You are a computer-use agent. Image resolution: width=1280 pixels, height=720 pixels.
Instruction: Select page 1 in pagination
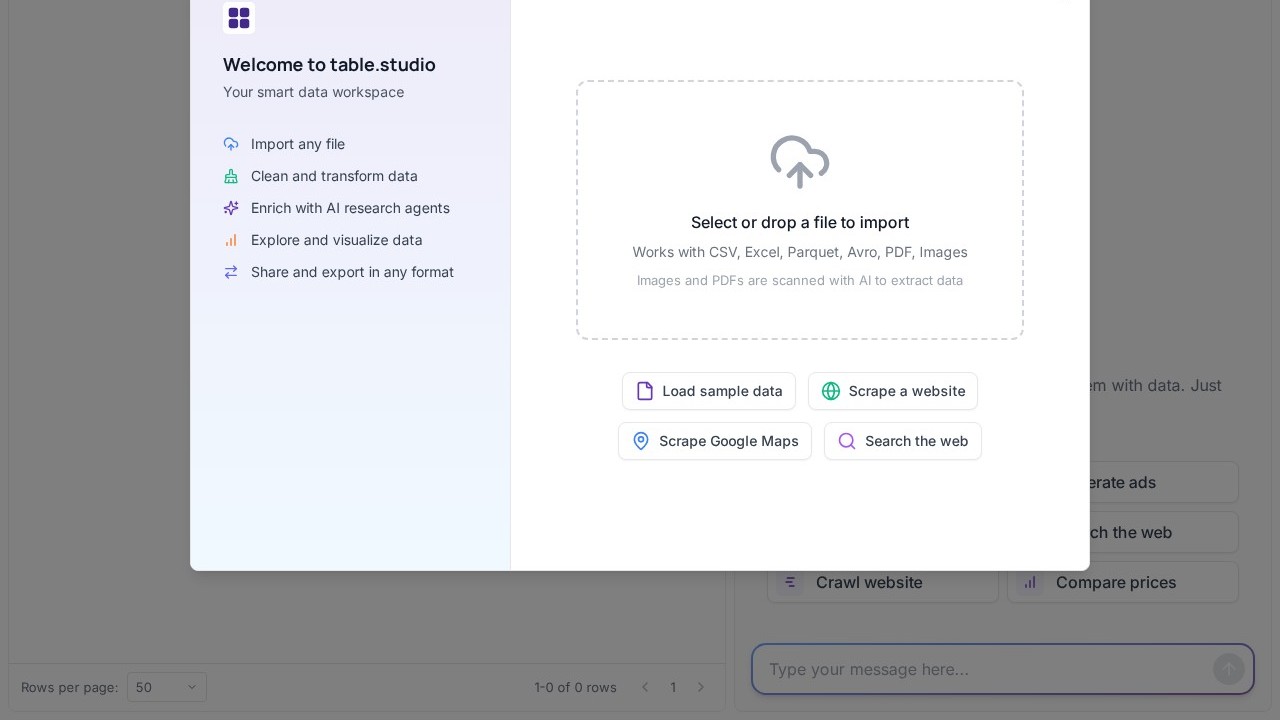point(673,687)
